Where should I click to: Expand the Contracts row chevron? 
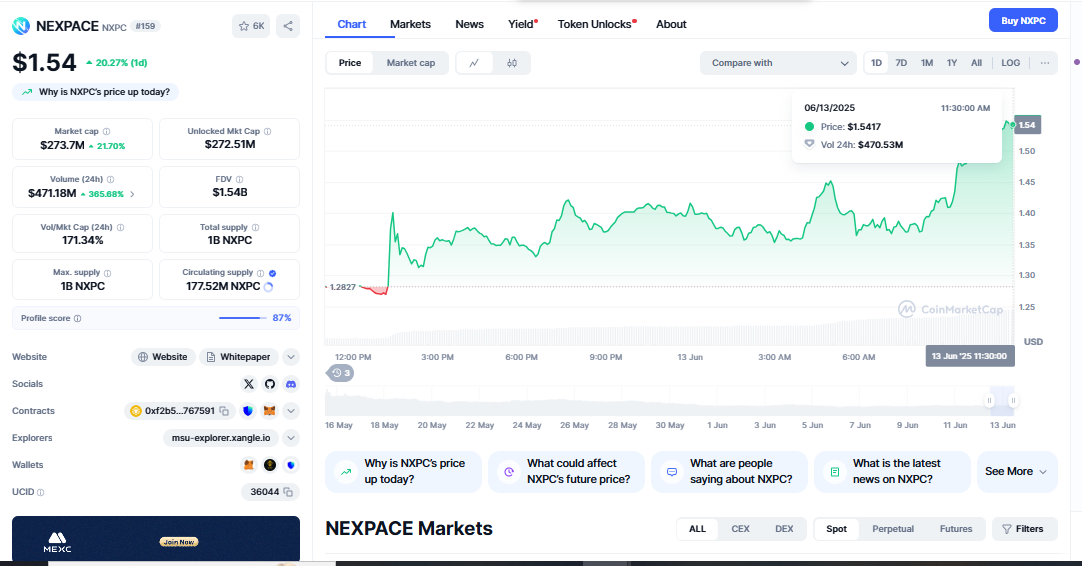[x=291, y=411]
